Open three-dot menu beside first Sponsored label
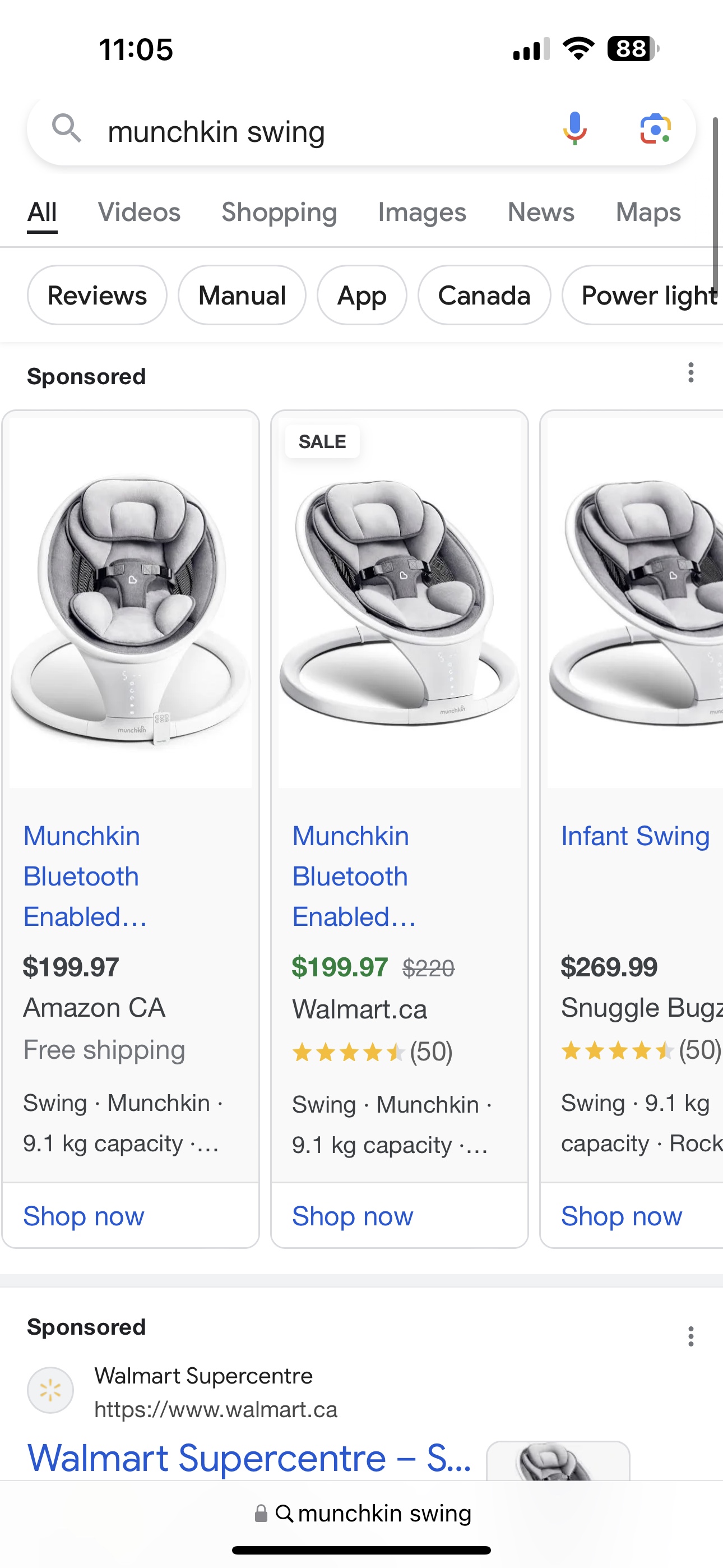This screenshot has width=723, height=1568. 690,372
